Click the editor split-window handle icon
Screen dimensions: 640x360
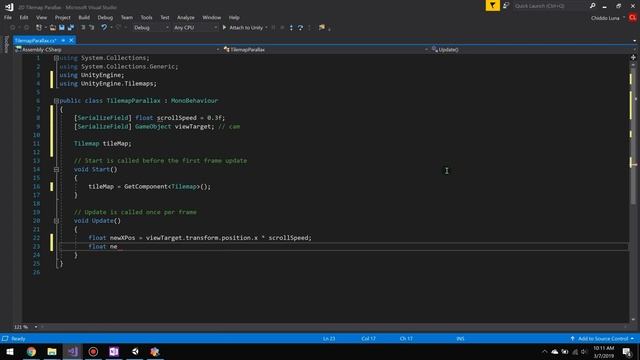tap(633, 58)
